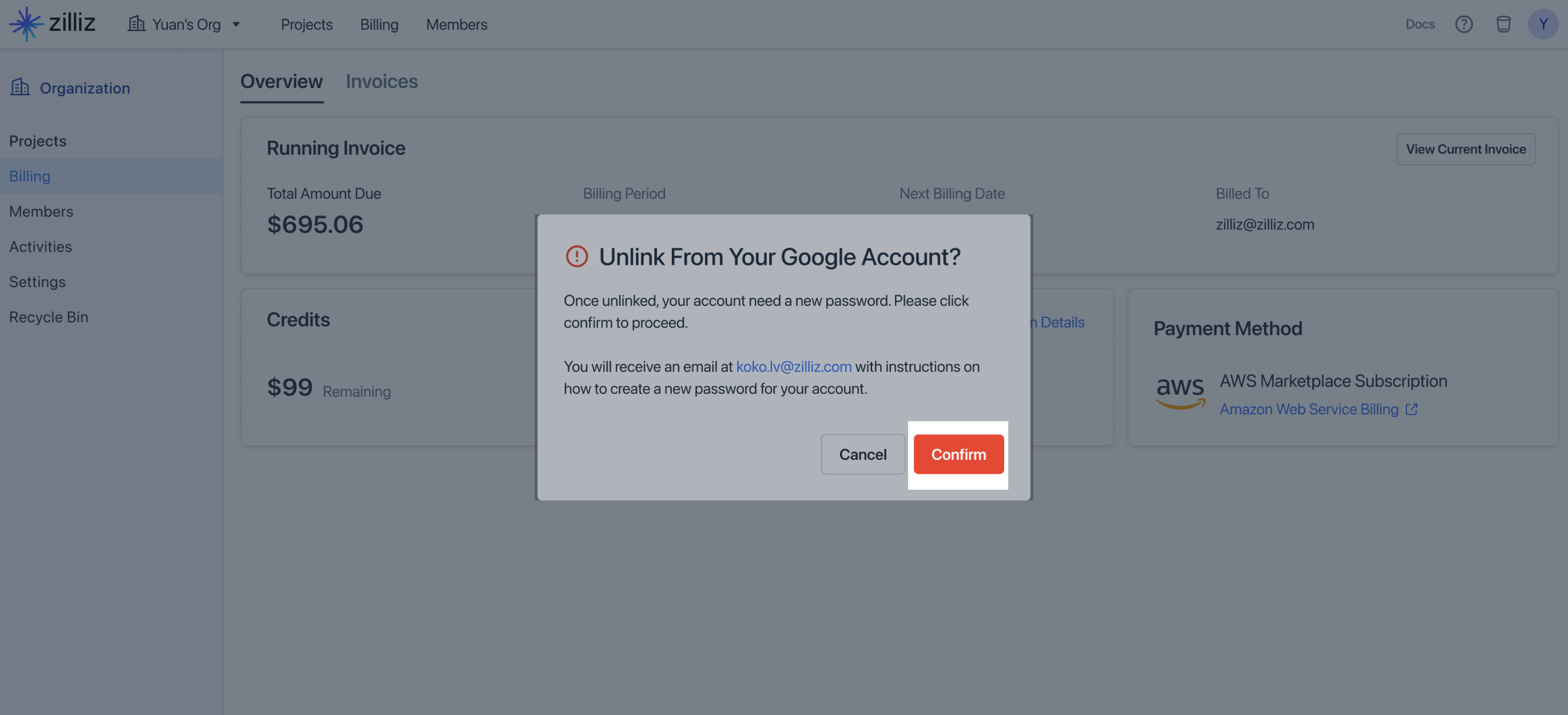1568x715 pixels.
Task: Select Recycle Bin in the sidebar
Action: (x=48, y=317)
